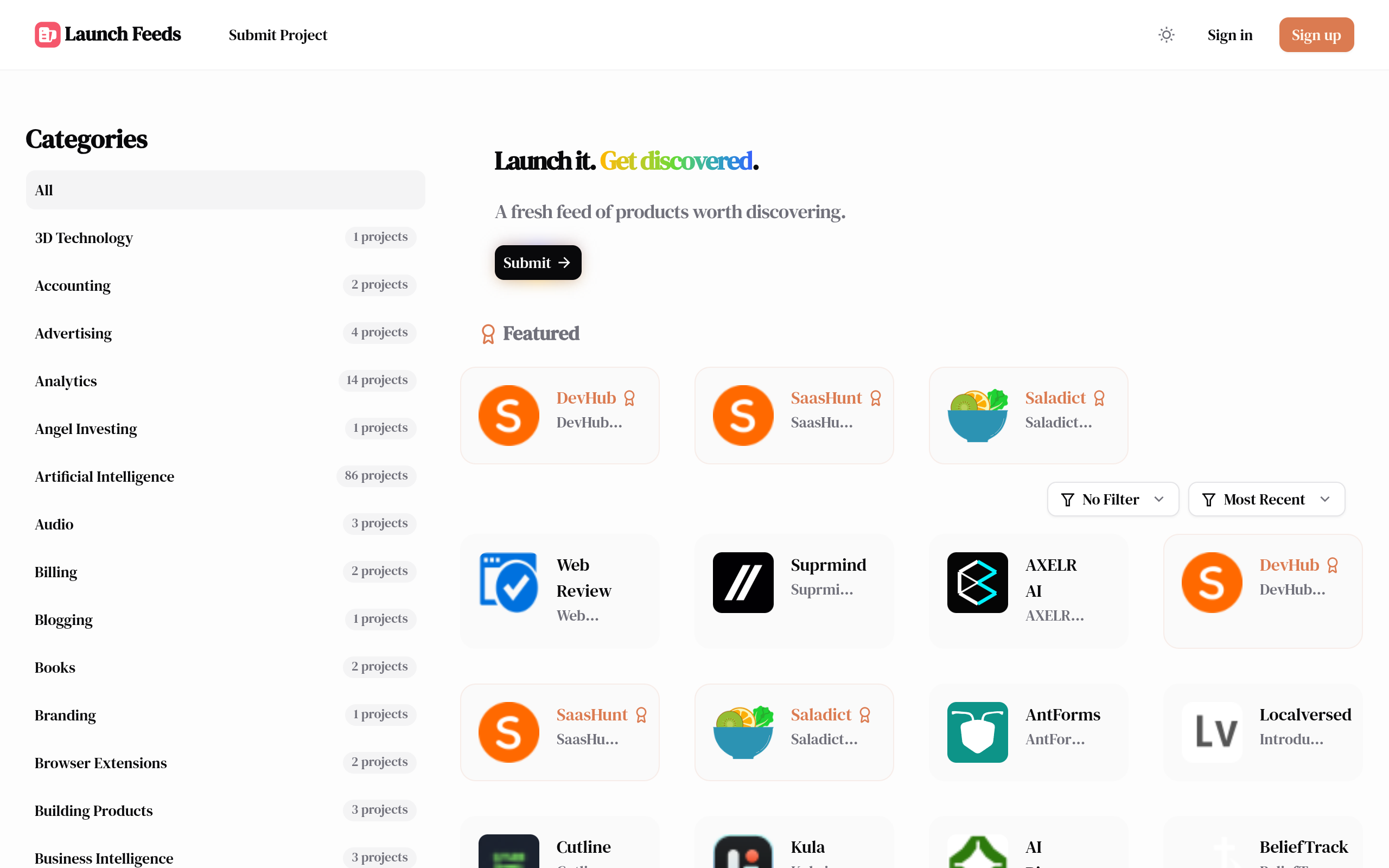Open the Kula project title
The height and width of the screenshot is (868, 1389).
(807, 847)
